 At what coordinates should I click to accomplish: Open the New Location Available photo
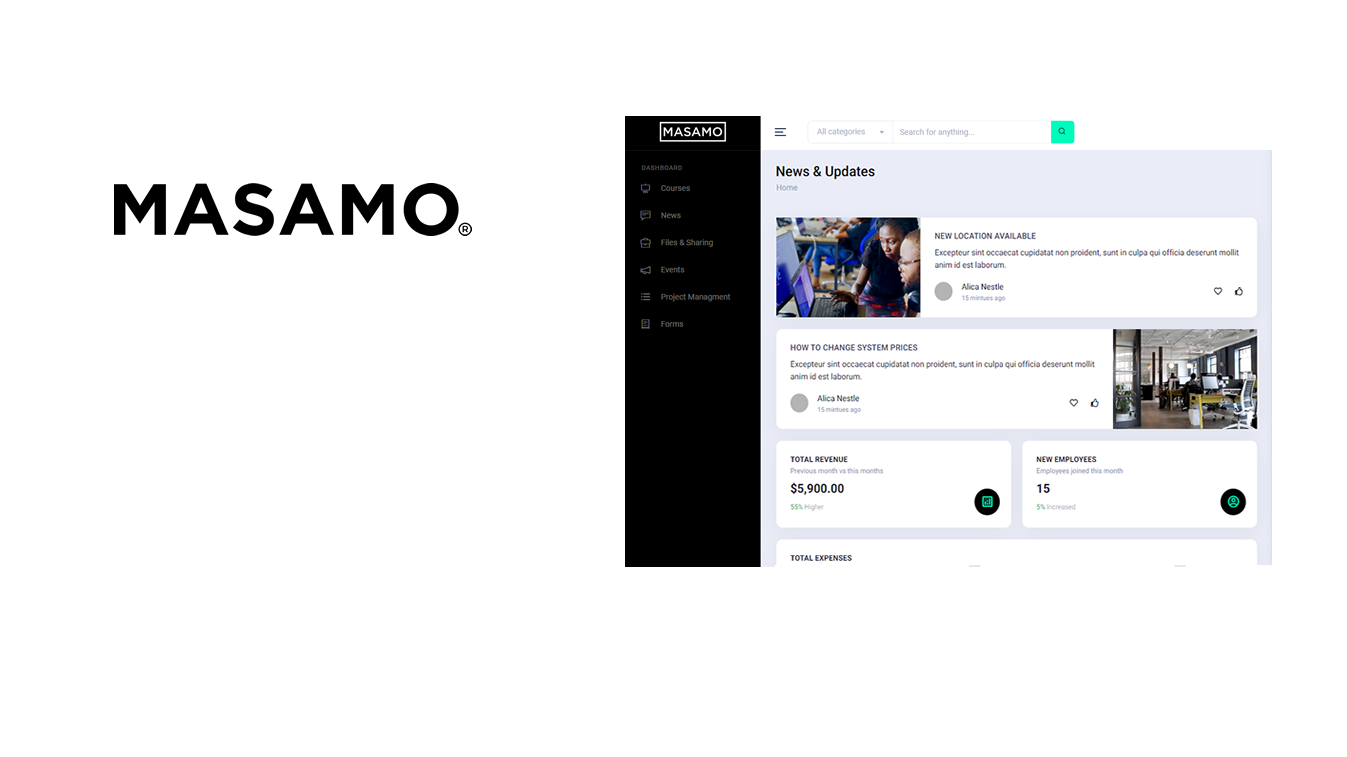click(848, 267)
